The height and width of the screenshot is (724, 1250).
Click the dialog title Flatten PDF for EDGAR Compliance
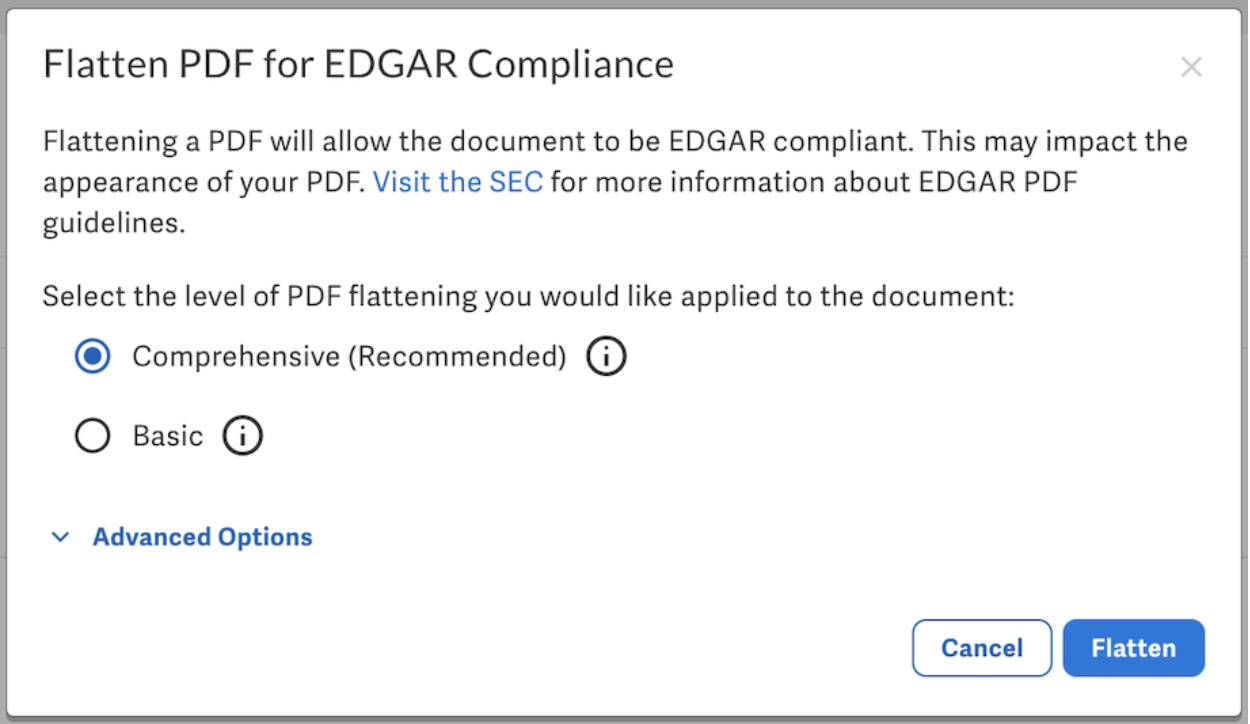click(x=358, y=65)
